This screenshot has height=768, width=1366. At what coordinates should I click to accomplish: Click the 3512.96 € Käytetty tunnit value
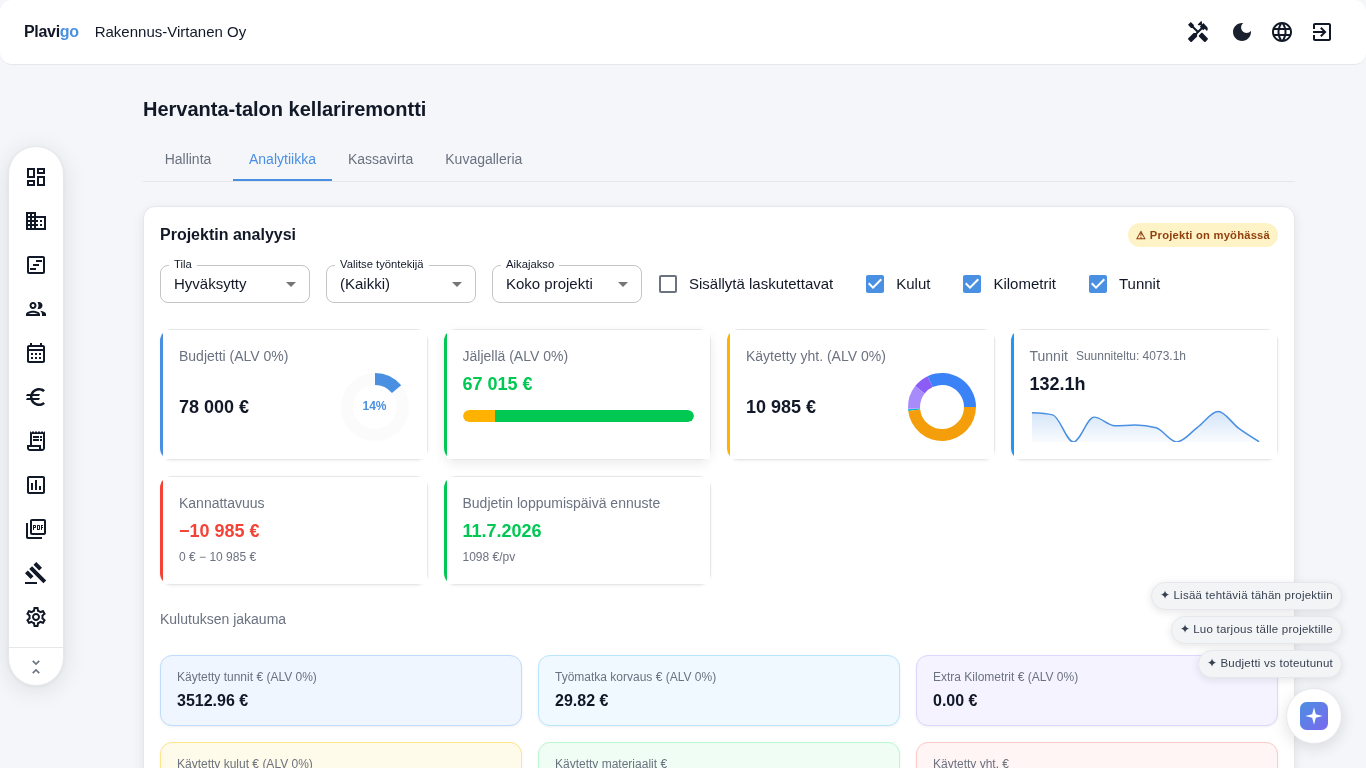pos(213,701)
